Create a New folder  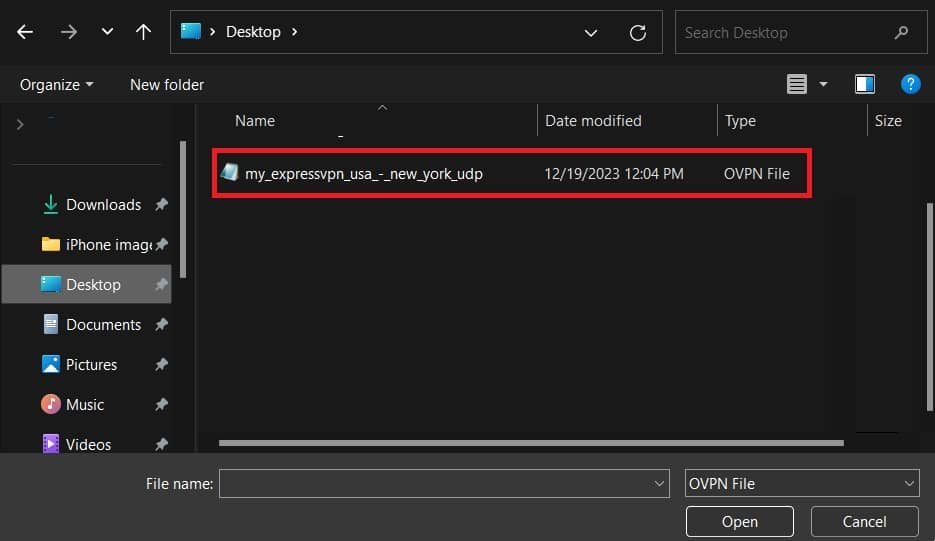167,85
